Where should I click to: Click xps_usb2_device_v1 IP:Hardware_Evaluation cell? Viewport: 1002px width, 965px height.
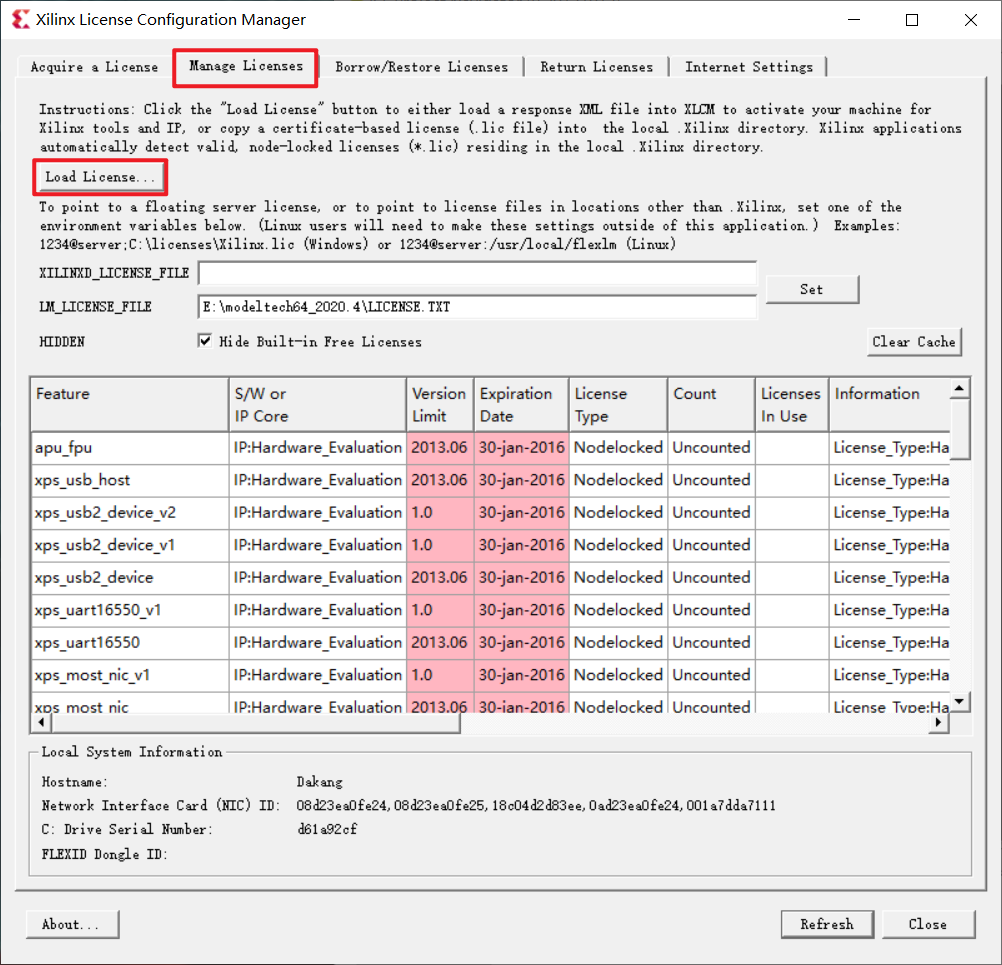[317, 546]
